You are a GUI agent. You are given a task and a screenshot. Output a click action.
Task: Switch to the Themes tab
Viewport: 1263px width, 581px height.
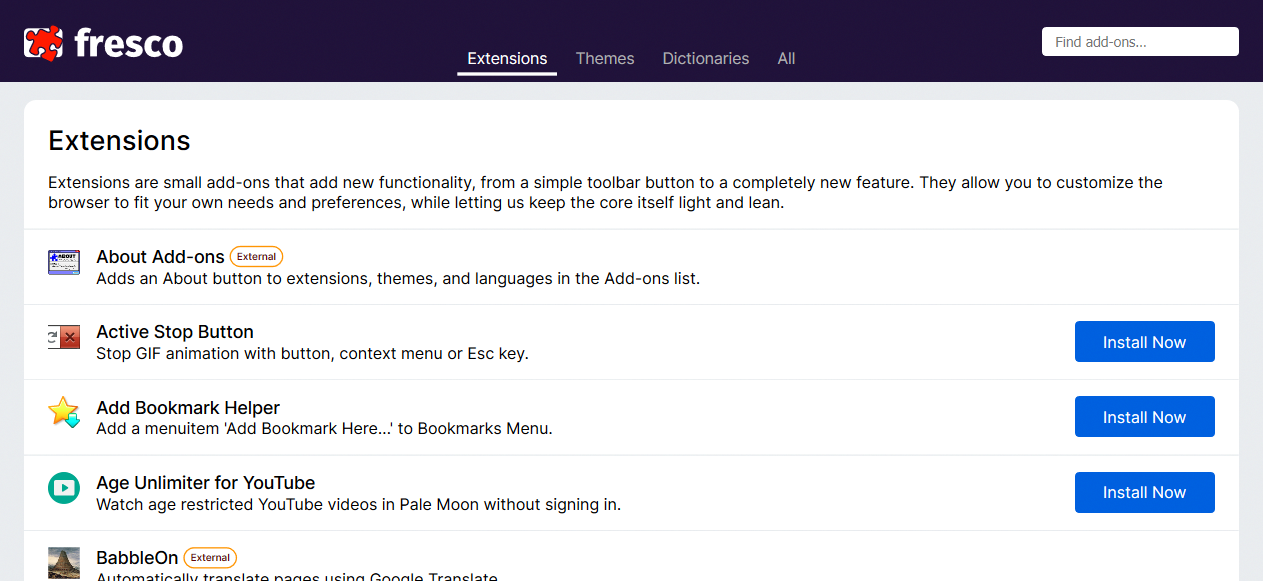[x=605, y=58]
